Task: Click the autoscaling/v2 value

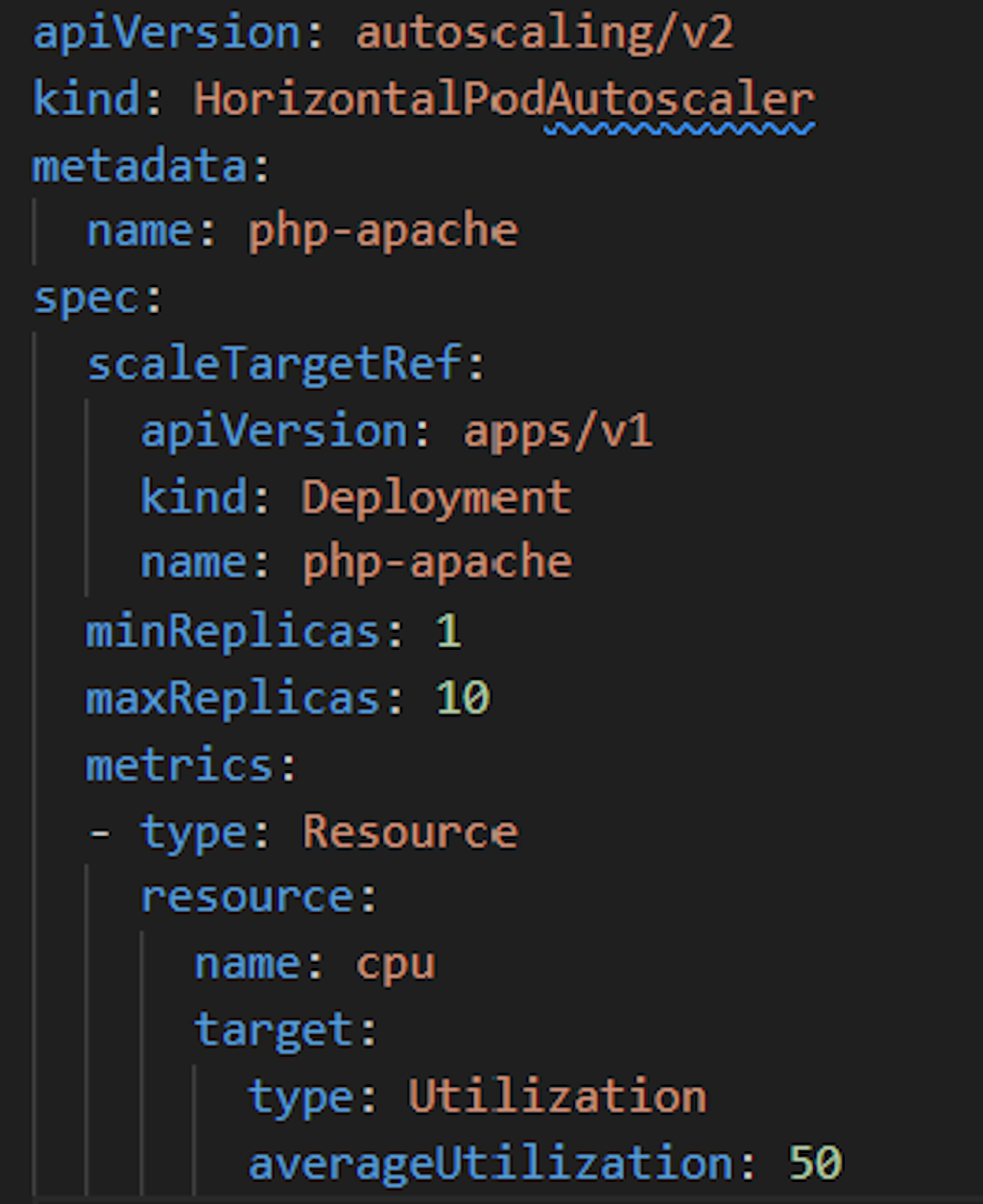Action: (544, 33)
